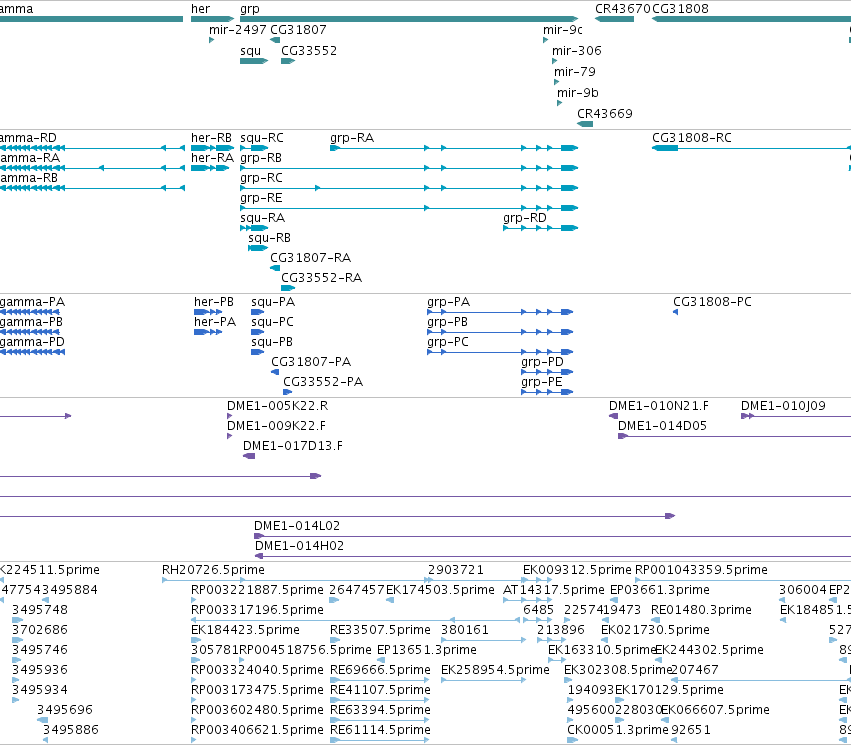
Task: Select the squ-RB transcript label
Action: click(x=270, y=238)
